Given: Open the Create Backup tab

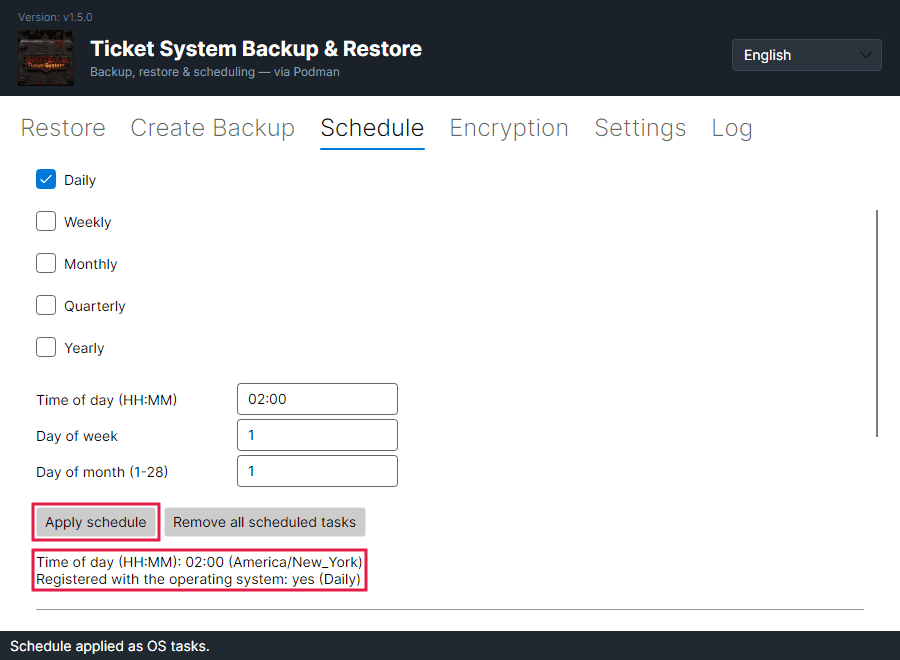Looking at the screenshot, I should tap(212, 128).
